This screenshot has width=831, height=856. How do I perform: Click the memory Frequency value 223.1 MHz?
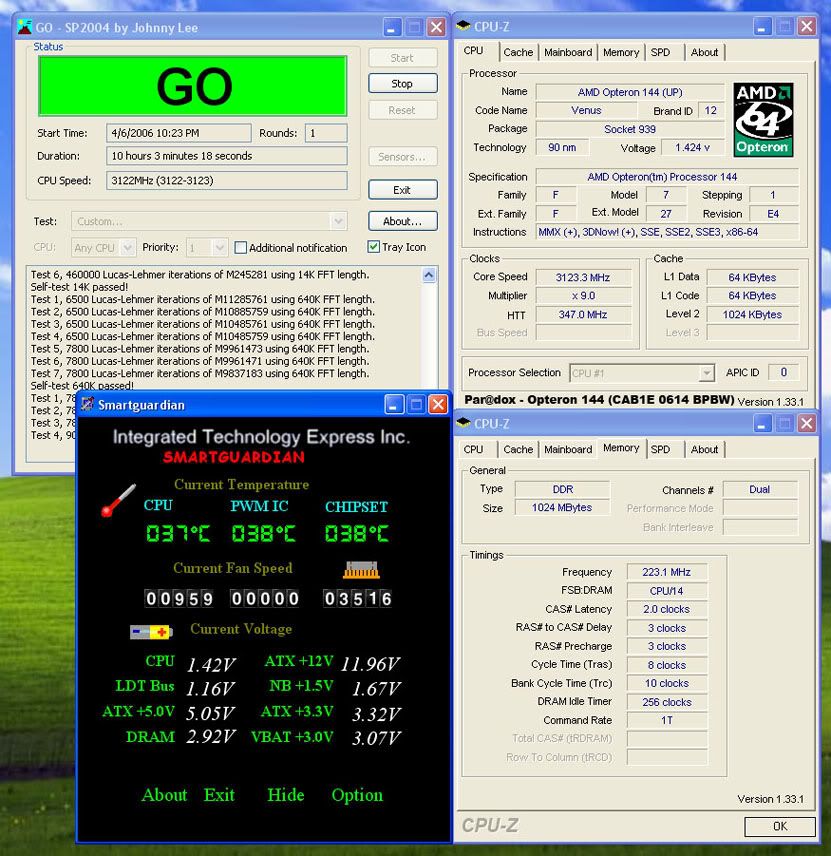667,572
